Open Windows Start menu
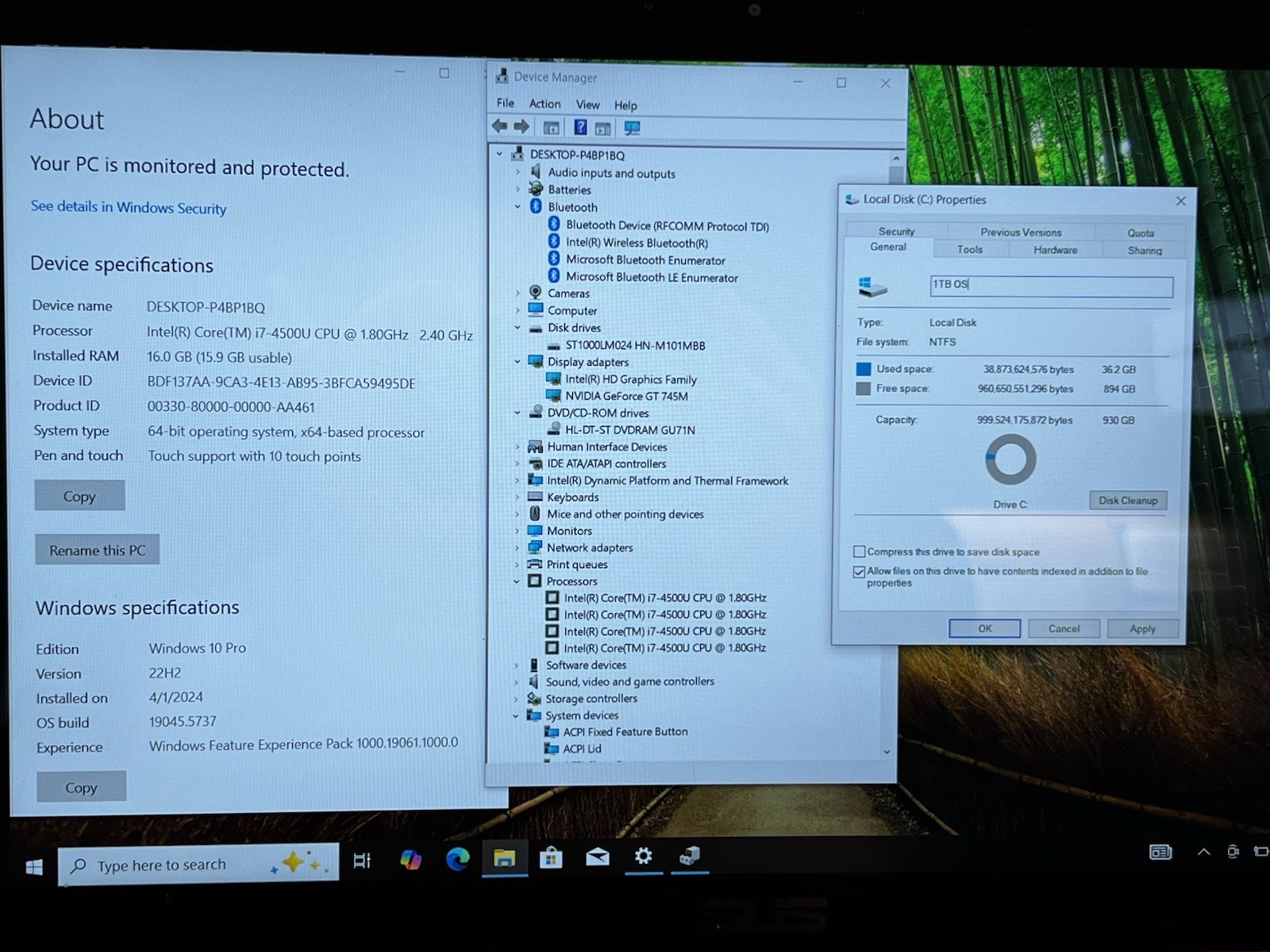The height and width of the screenshot is (952, 1270). tap(34, 867)
